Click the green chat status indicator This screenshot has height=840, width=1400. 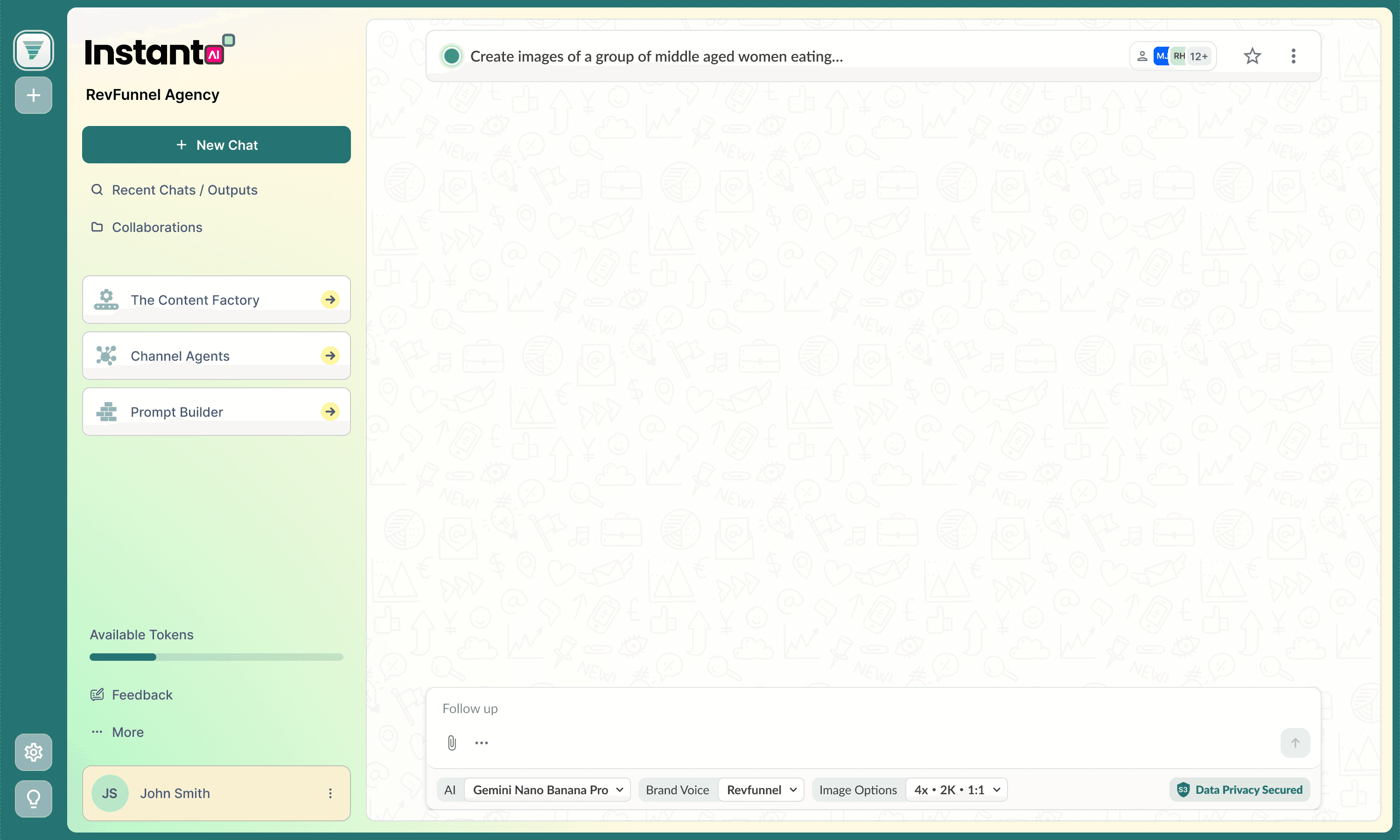(x=452, y=56)
